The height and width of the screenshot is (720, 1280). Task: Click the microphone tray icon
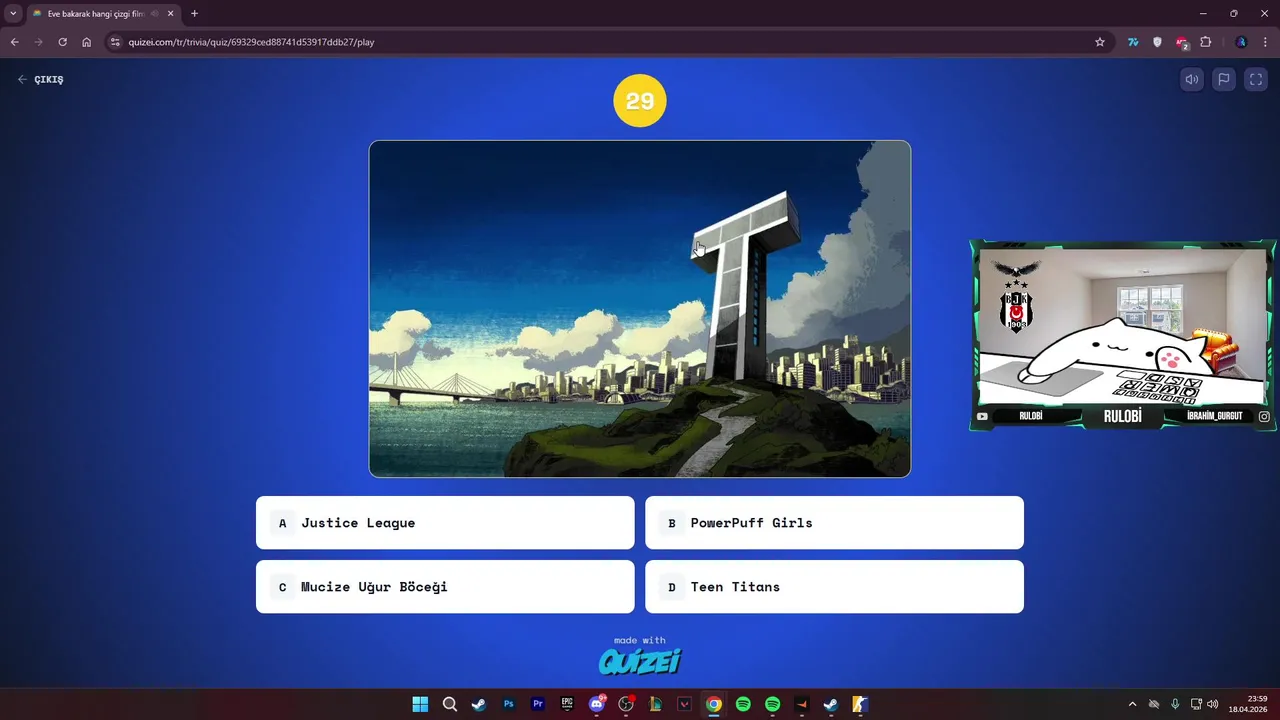tap(1175, 704)
